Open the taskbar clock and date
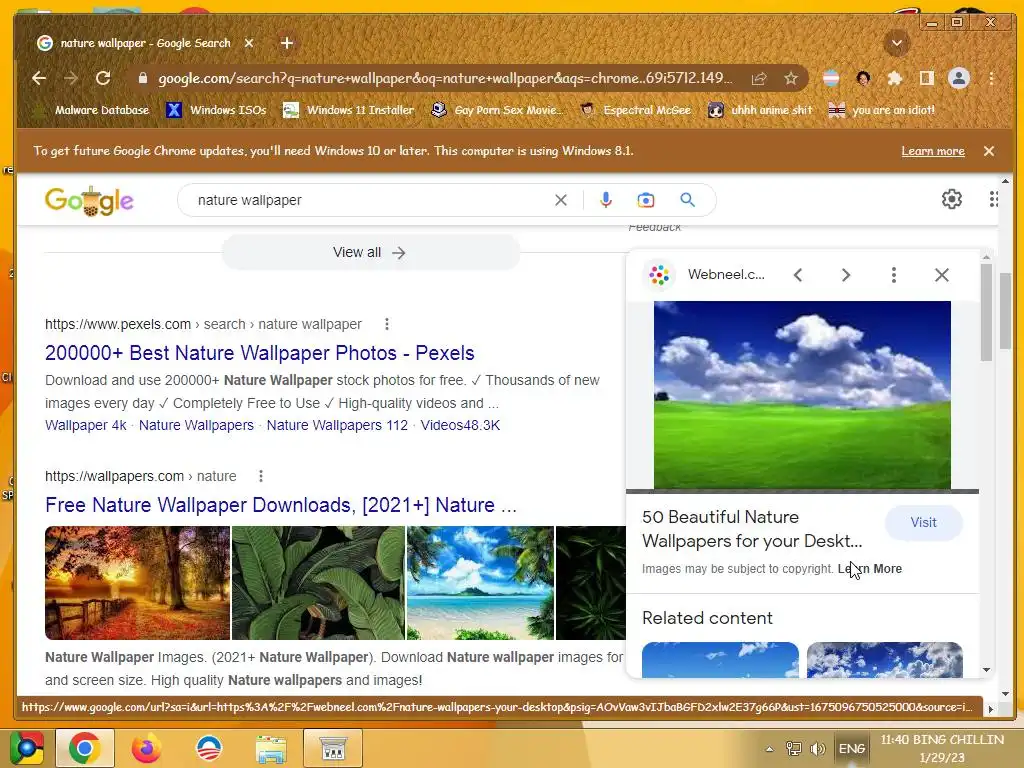This screenshot has width=1024, height=768. 942,748
